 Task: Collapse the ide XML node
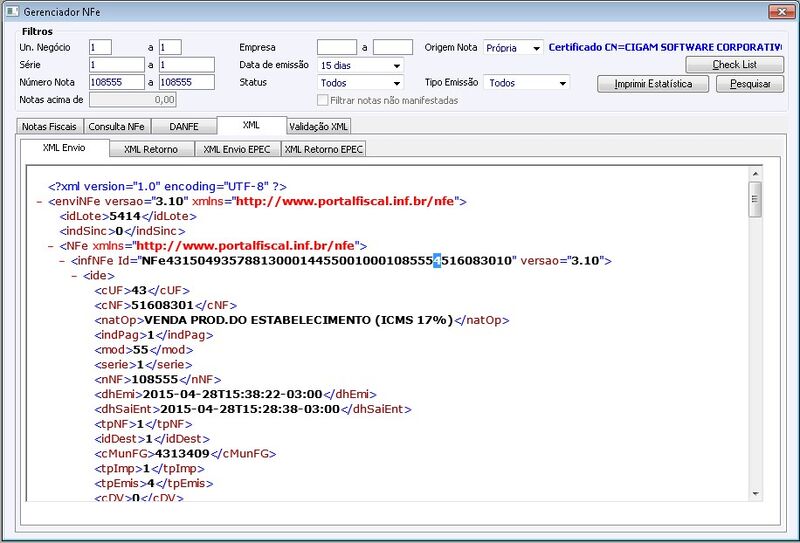[x=74, y=276]
